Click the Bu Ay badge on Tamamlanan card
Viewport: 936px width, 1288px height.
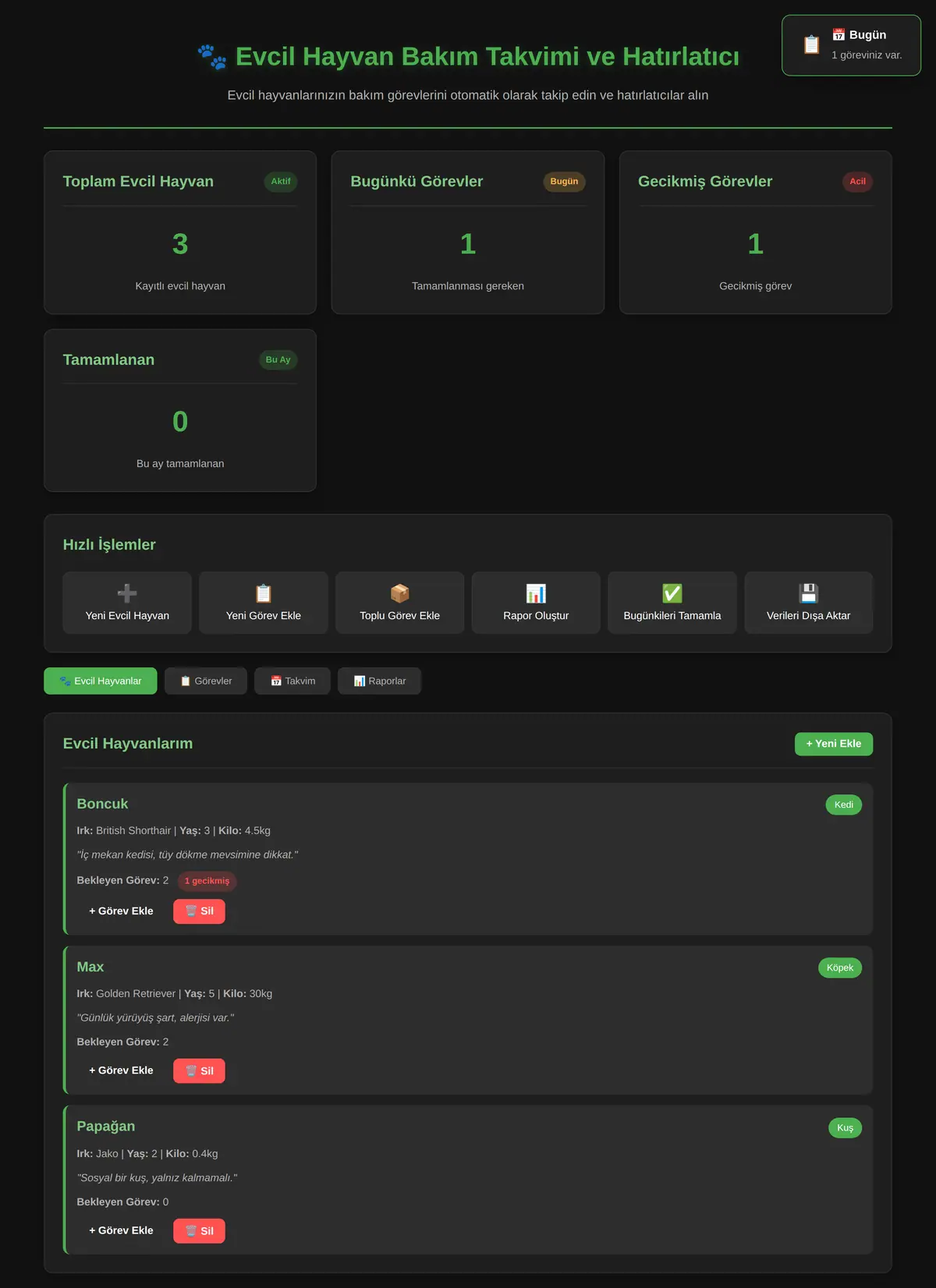coord(278,359)
